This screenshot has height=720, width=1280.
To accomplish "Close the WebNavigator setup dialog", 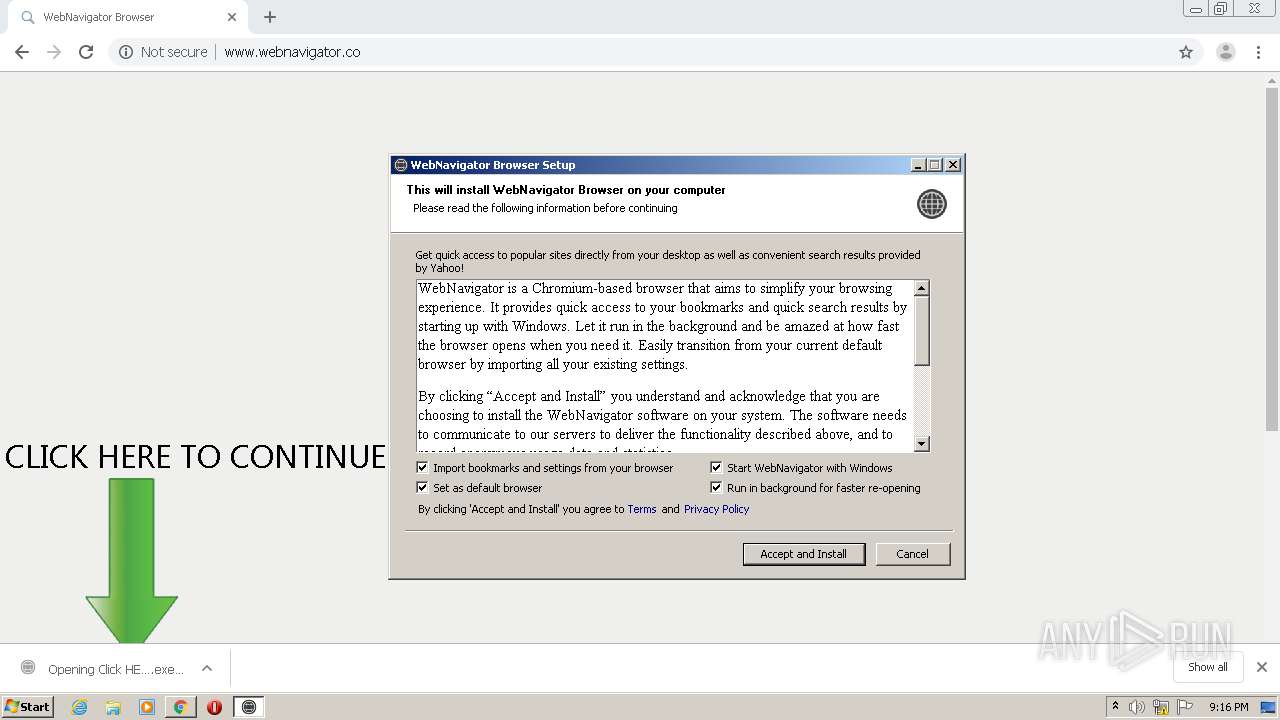I will (x=953, y=165).
